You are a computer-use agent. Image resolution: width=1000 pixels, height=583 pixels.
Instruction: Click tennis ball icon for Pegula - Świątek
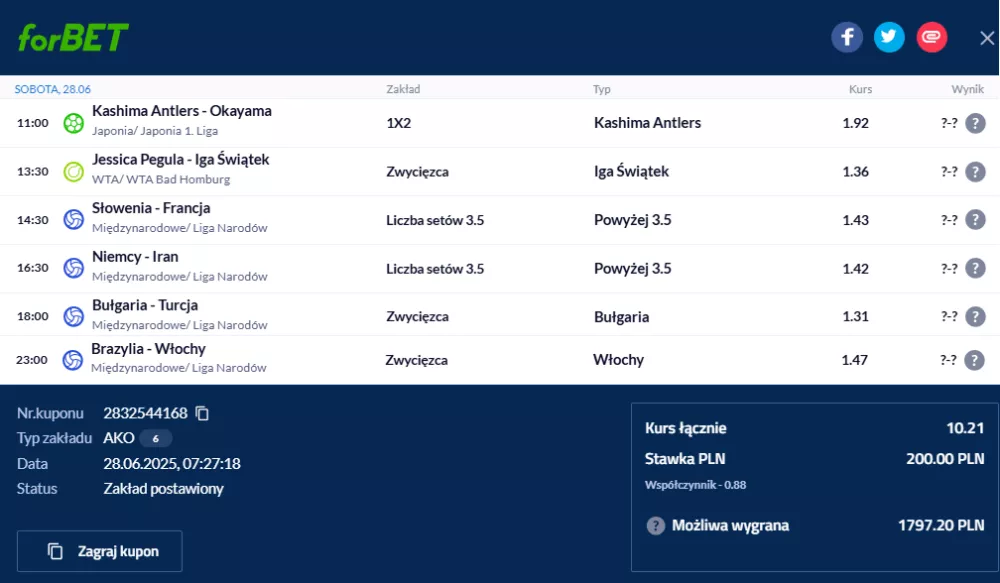coord(73,172)
